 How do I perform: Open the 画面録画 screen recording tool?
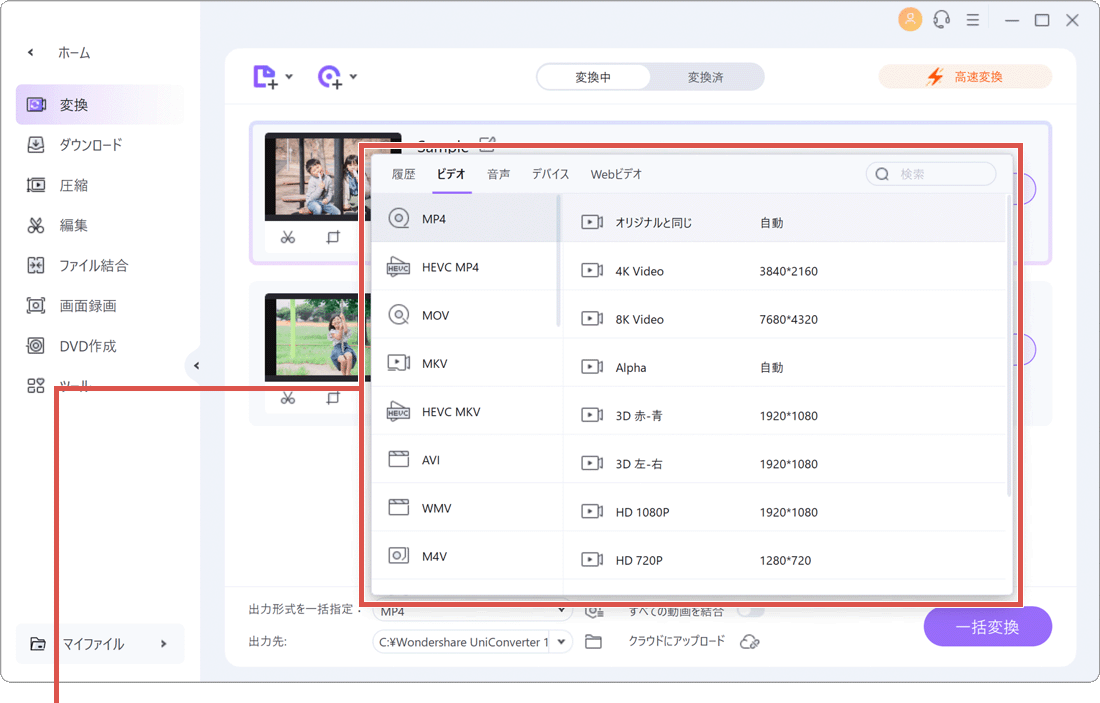[99, 305]
